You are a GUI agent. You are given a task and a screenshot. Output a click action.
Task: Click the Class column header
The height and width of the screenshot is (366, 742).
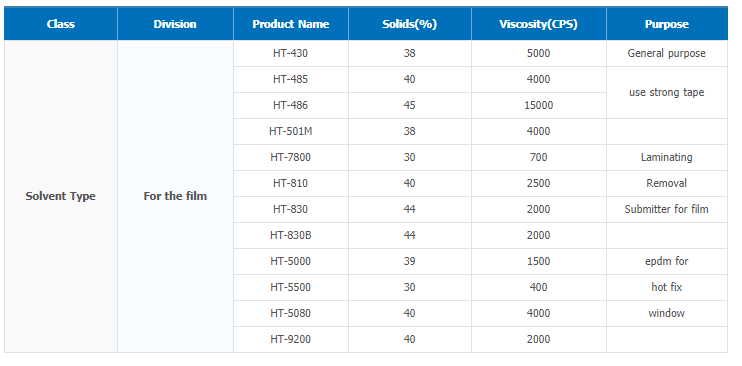(x=61, y=24)
